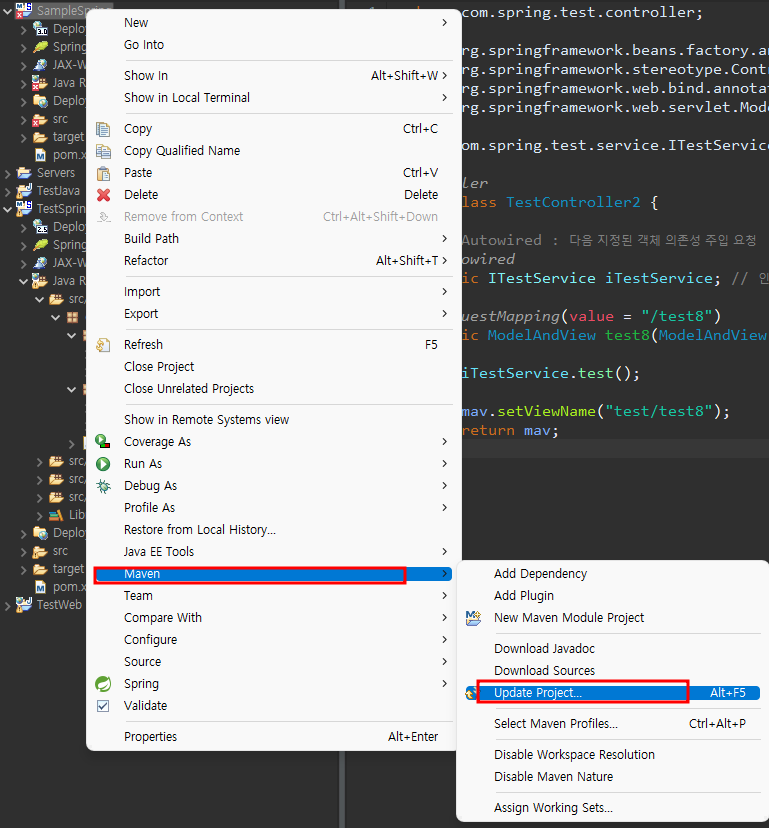Expand the Libraries tree node
The height and width of the screenshot is (828, 769).
(40, 515)
